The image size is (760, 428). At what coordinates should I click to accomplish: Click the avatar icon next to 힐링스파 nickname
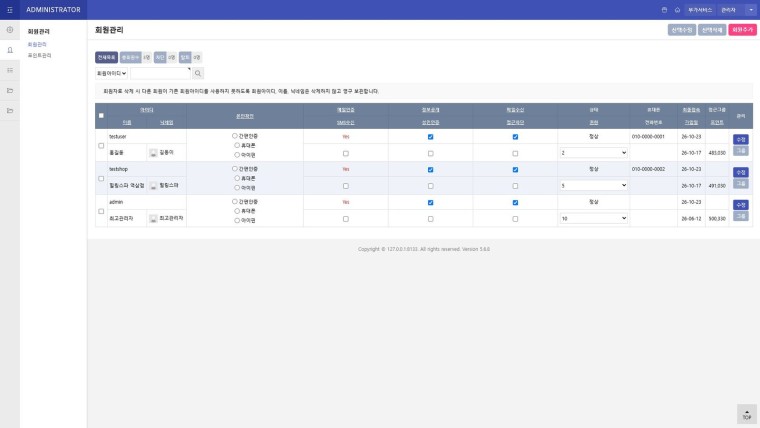(x=153, y=186)
